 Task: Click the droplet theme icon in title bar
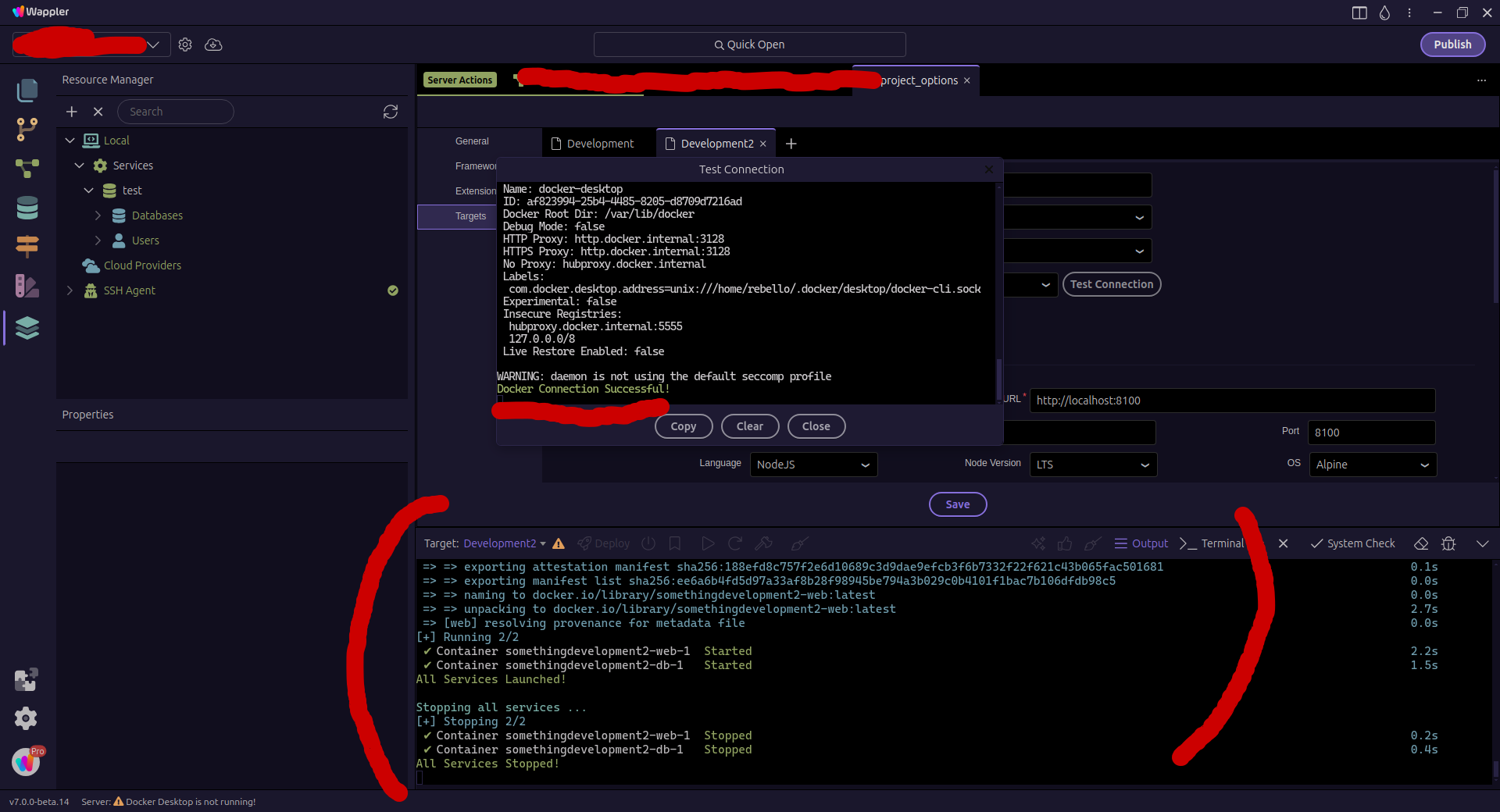1384,12
